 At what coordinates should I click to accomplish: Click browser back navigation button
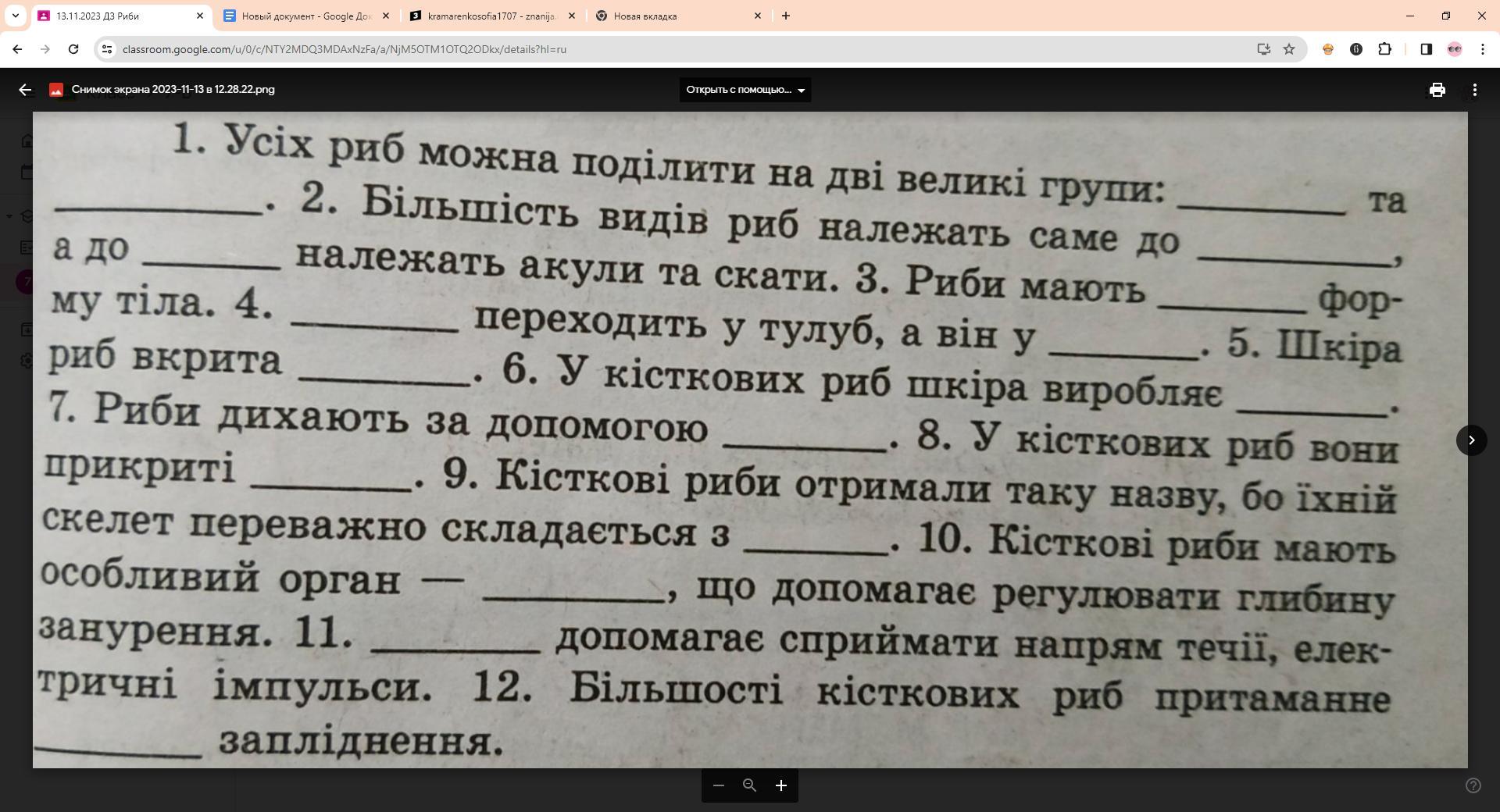pos(17,49)
